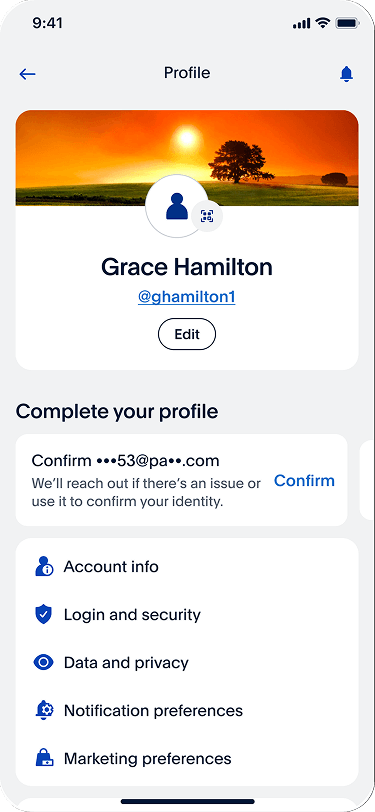Open Marketing preferences
Viewport: 375px width, 812px height.
[187, 759]
